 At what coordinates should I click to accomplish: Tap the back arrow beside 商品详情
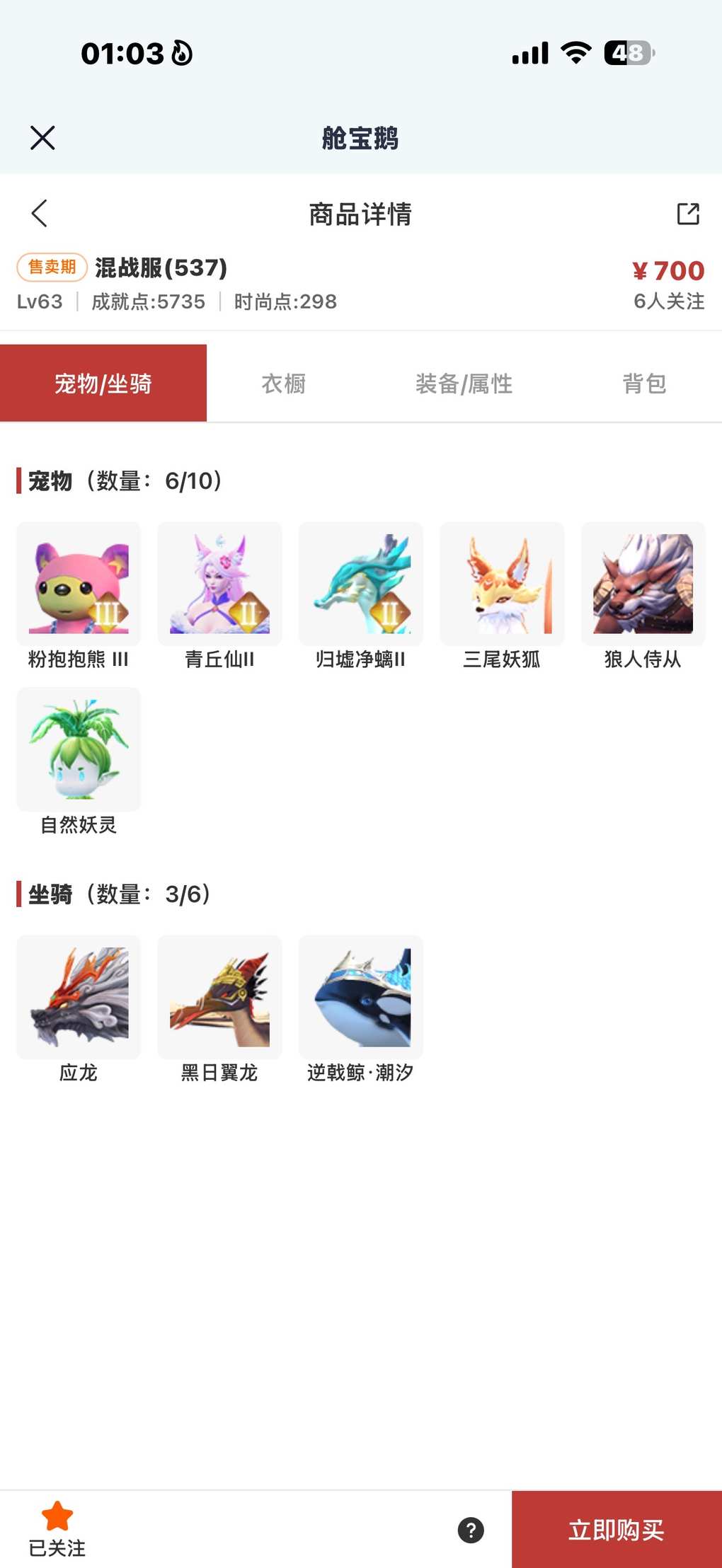40,213
